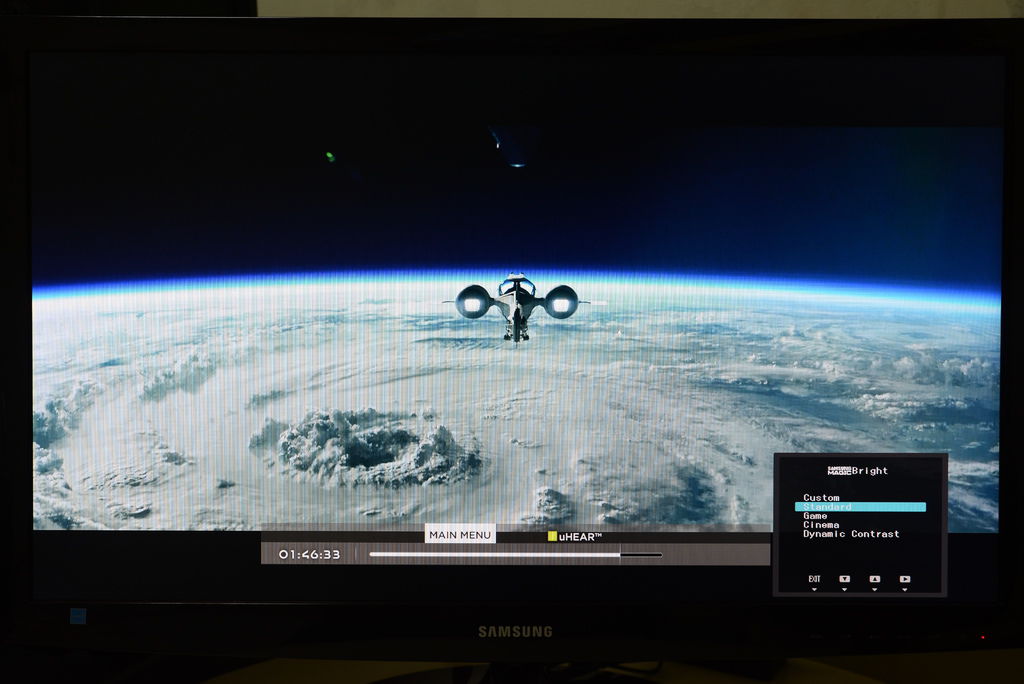Choose Cinema mode in MagicBright menu
The width and height of the screenshot is (1024, 684).
coord(821,525)
